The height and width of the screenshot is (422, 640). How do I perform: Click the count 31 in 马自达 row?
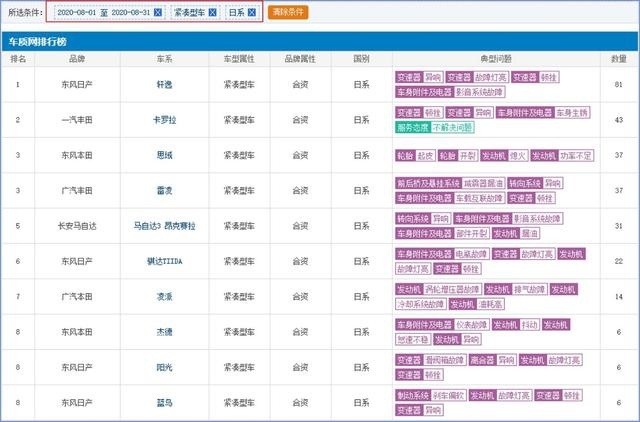pyautogui.click(x=619, y=226)
